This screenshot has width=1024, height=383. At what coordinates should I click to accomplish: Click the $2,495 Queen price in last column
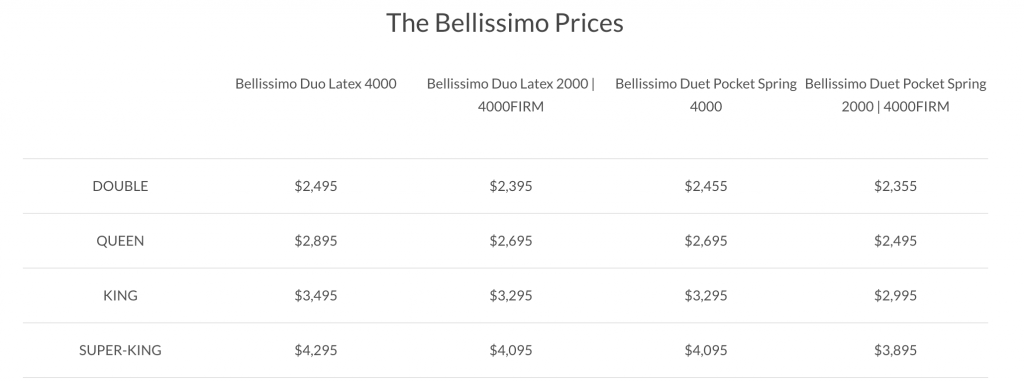(895, 241)
